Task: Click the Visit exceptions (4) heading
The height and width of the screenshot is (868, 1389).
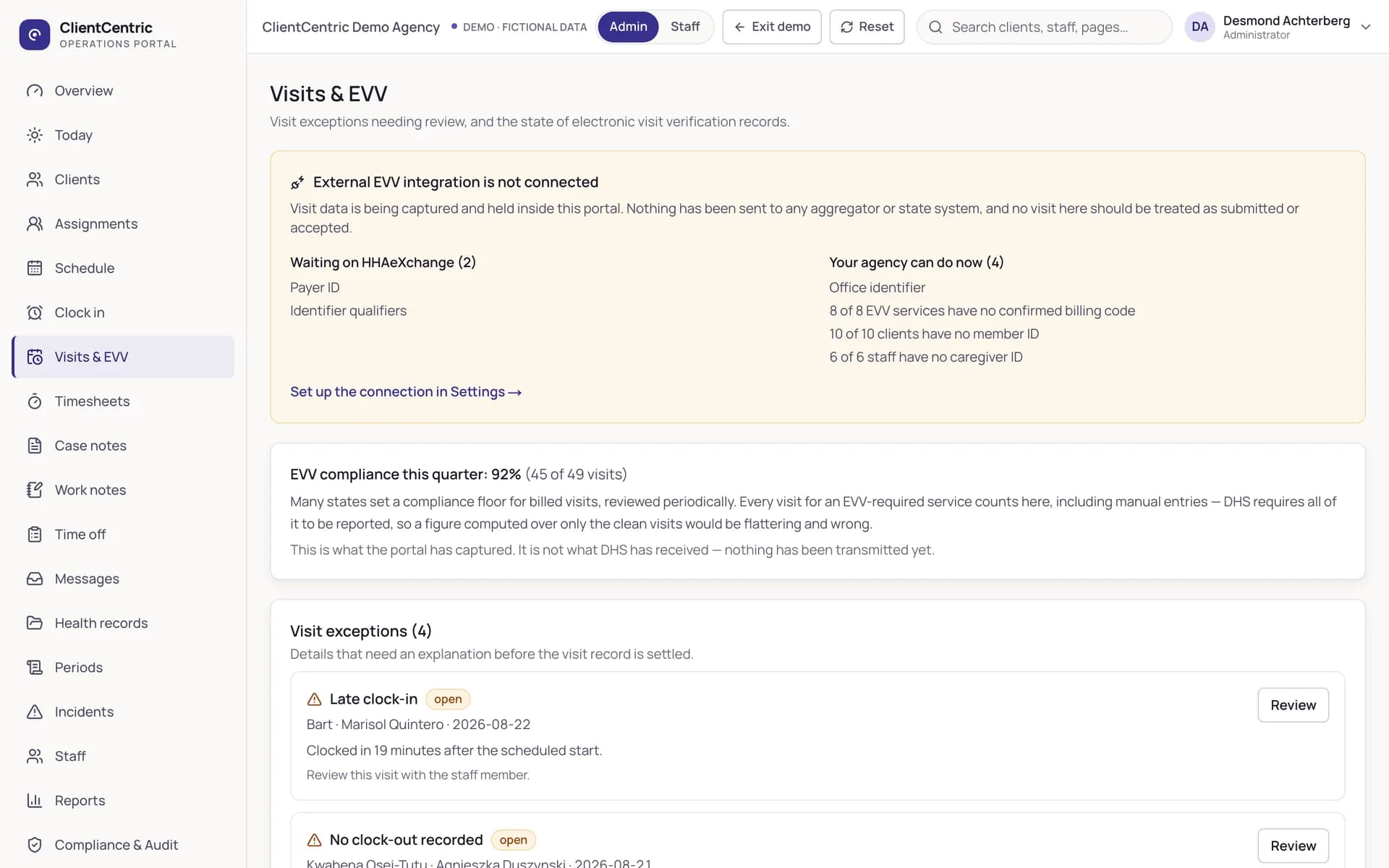Action: coord(360,631)
